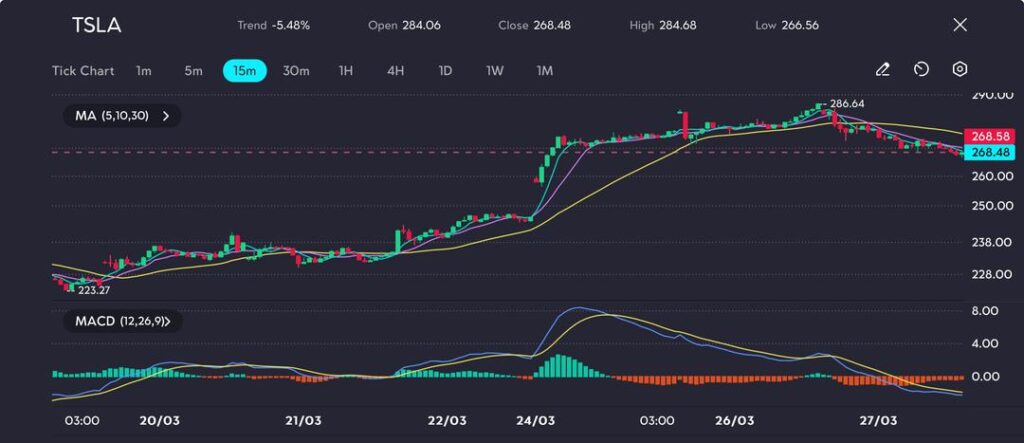Choose the 1M monthly timeframe

tap(545, 71)
